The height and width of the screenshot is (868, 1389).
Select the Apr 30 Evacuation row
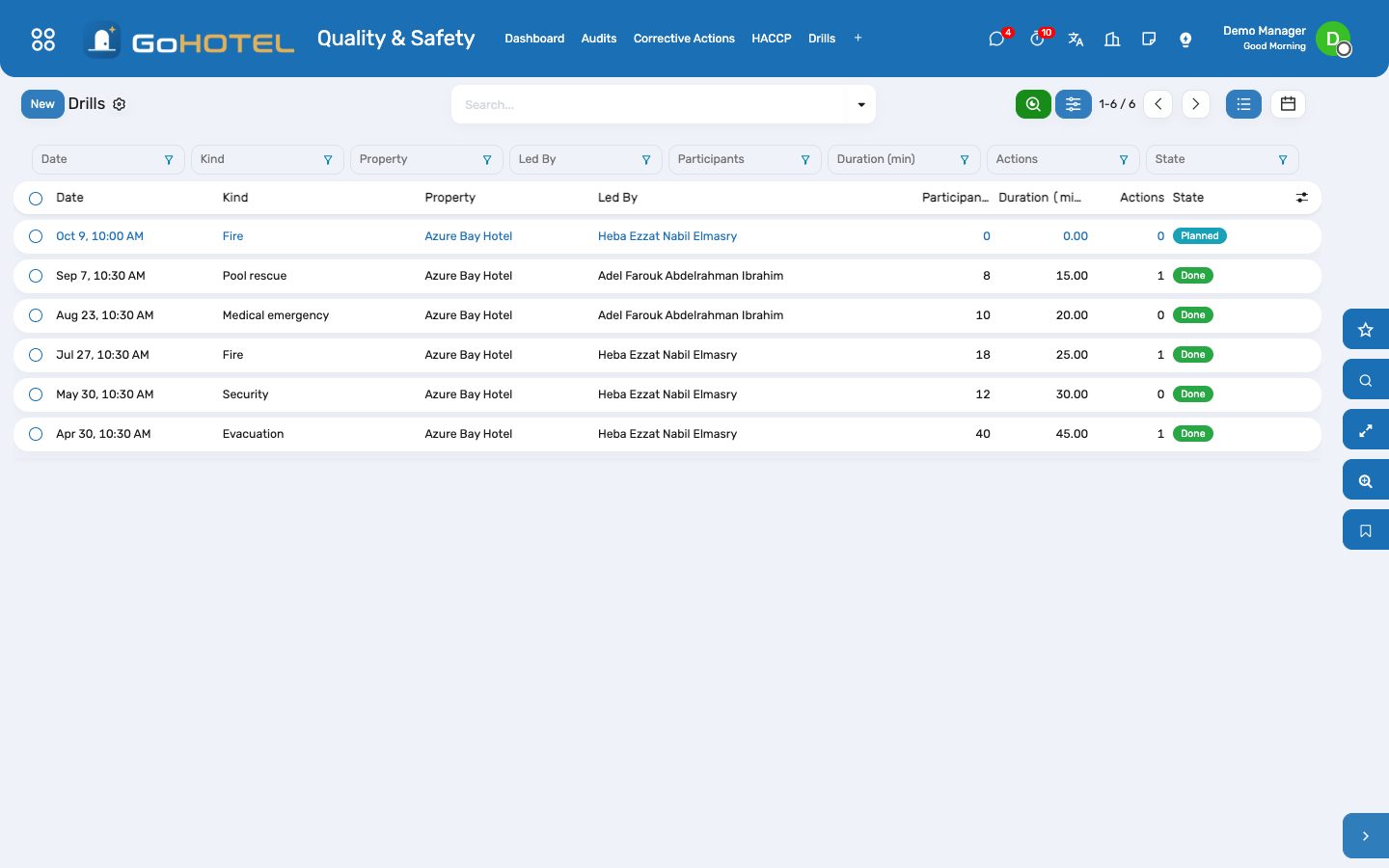(x=36, y=434)
